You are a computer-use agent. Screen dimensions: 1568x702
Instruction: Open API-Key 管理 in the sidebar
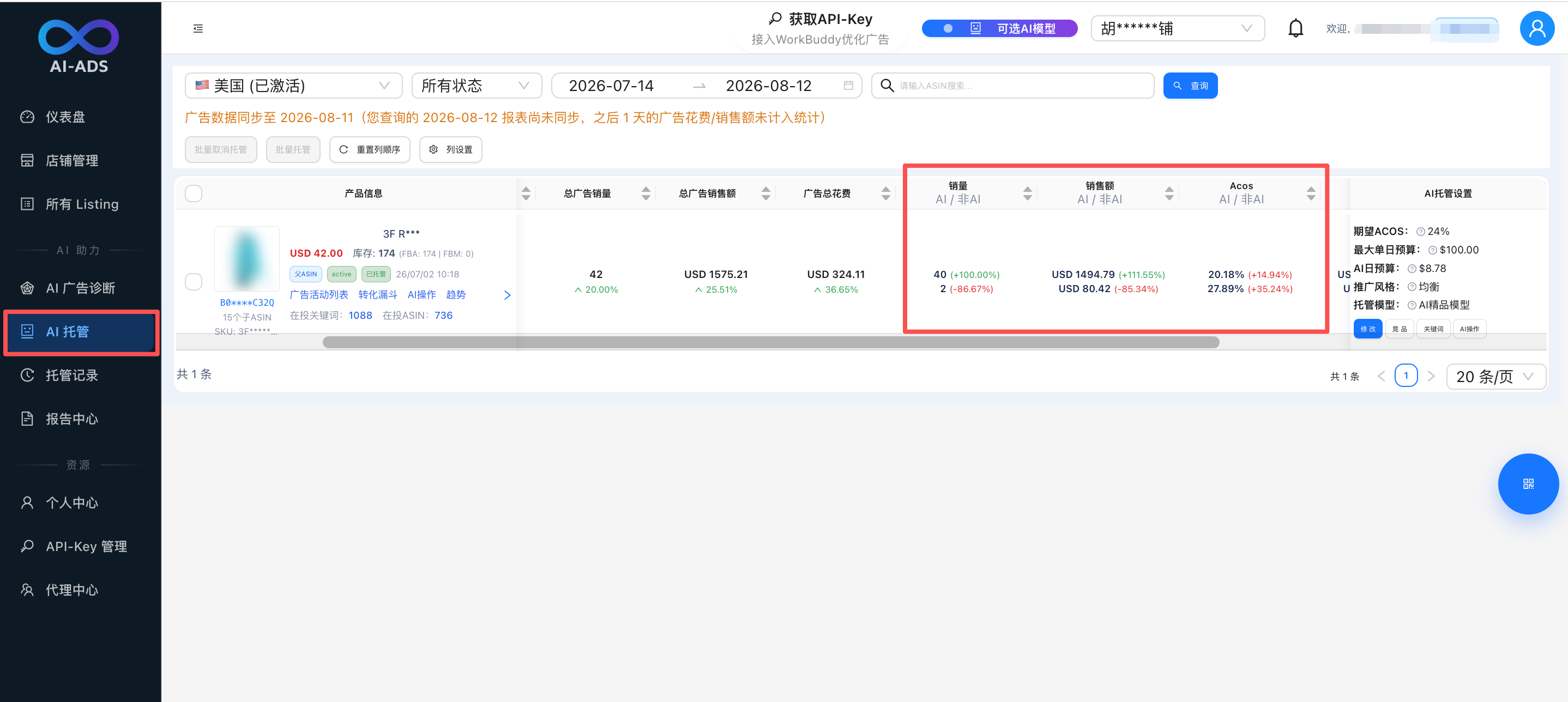(x=80, y=547)
